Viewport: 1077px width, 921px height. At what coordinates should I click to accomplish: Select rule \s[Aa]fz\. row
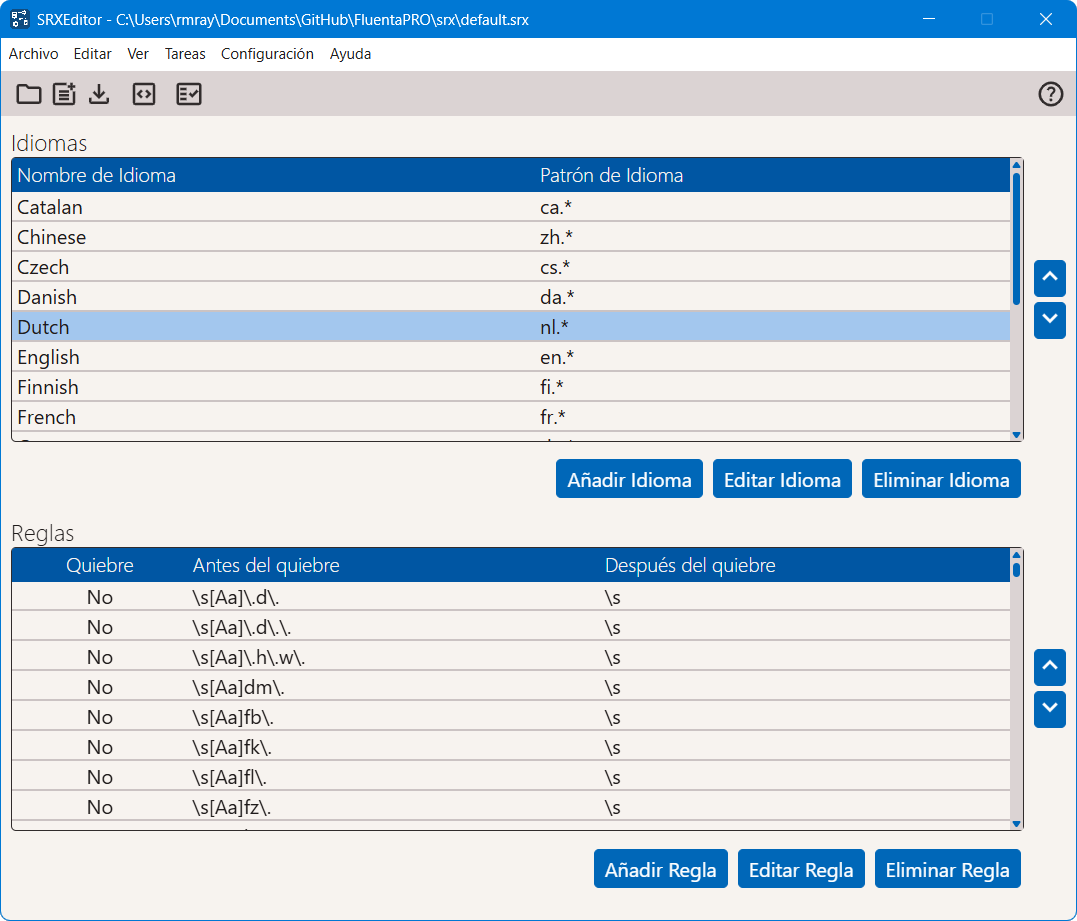click(511, 807)
